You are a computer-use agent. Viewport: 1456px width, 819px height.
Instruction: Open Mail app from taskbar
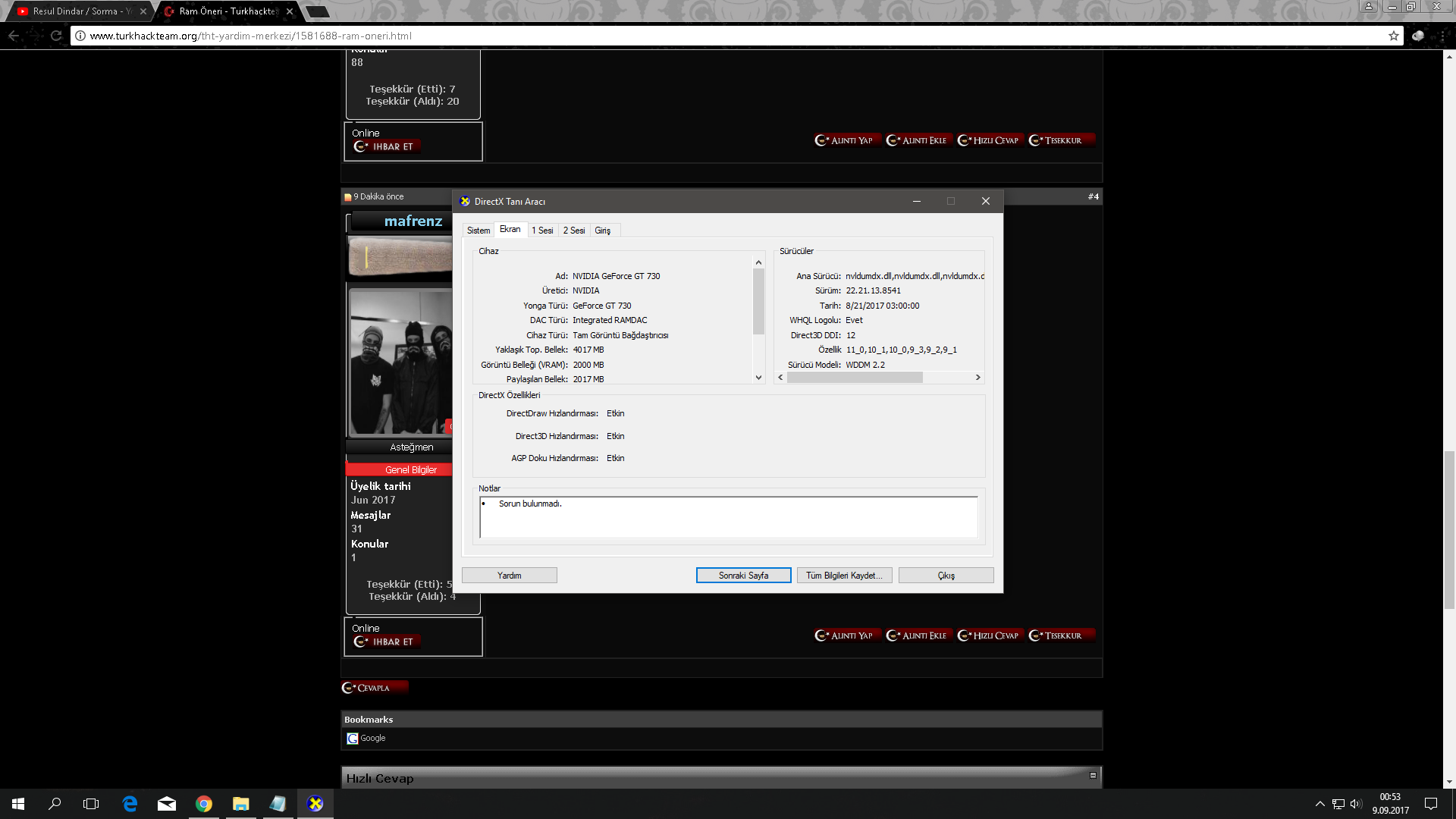point(167,804)
